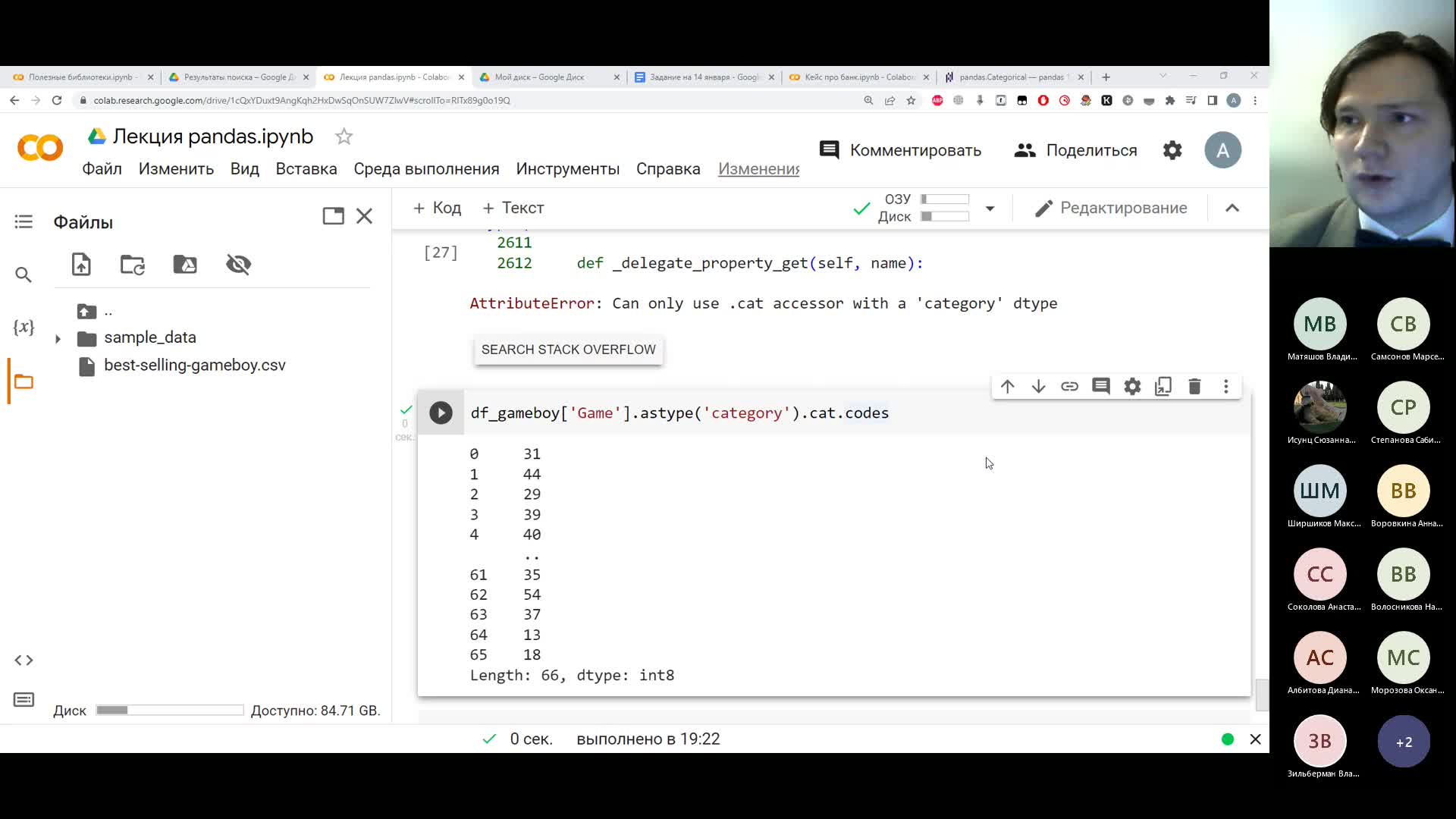Open cell editor settings gear
This screenshot has height=819, width=1456.
coord(1132,387)
